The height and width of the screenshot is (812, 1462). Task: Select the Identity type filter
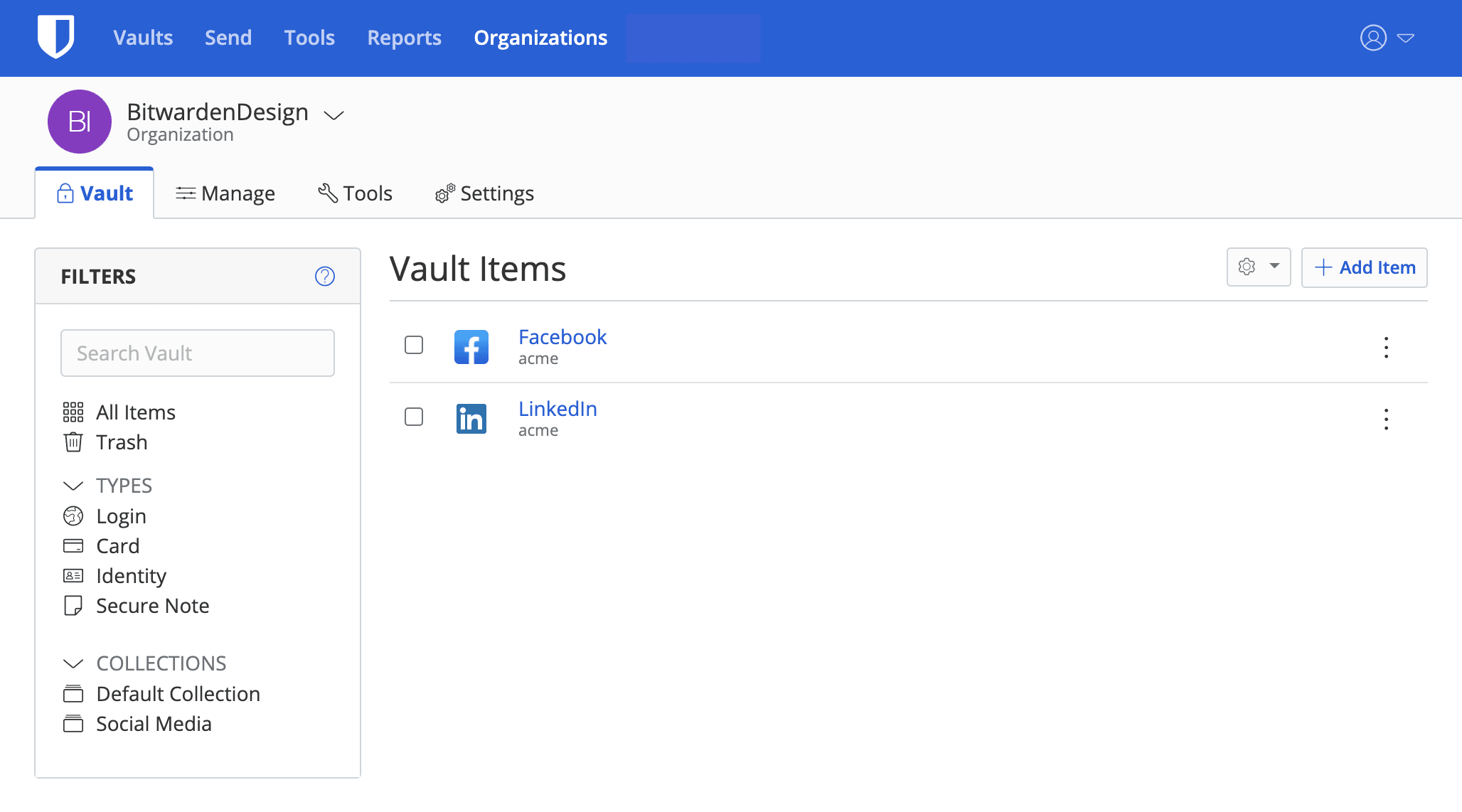tap(131, 576)
